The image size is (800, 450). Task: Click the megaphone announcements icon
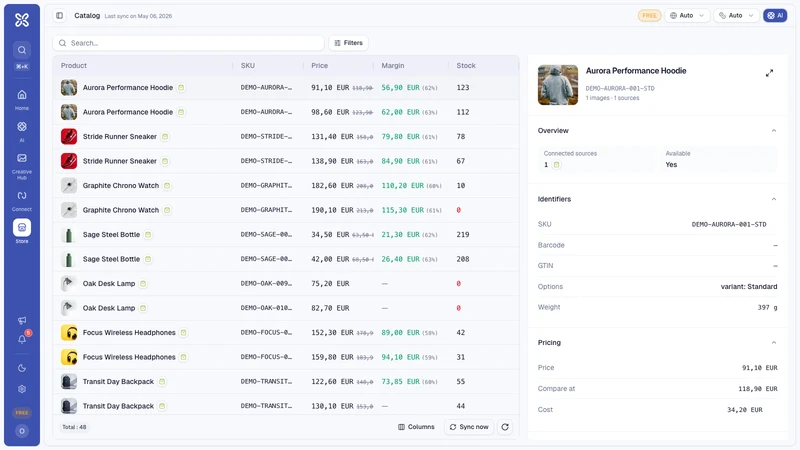[22, 320]
